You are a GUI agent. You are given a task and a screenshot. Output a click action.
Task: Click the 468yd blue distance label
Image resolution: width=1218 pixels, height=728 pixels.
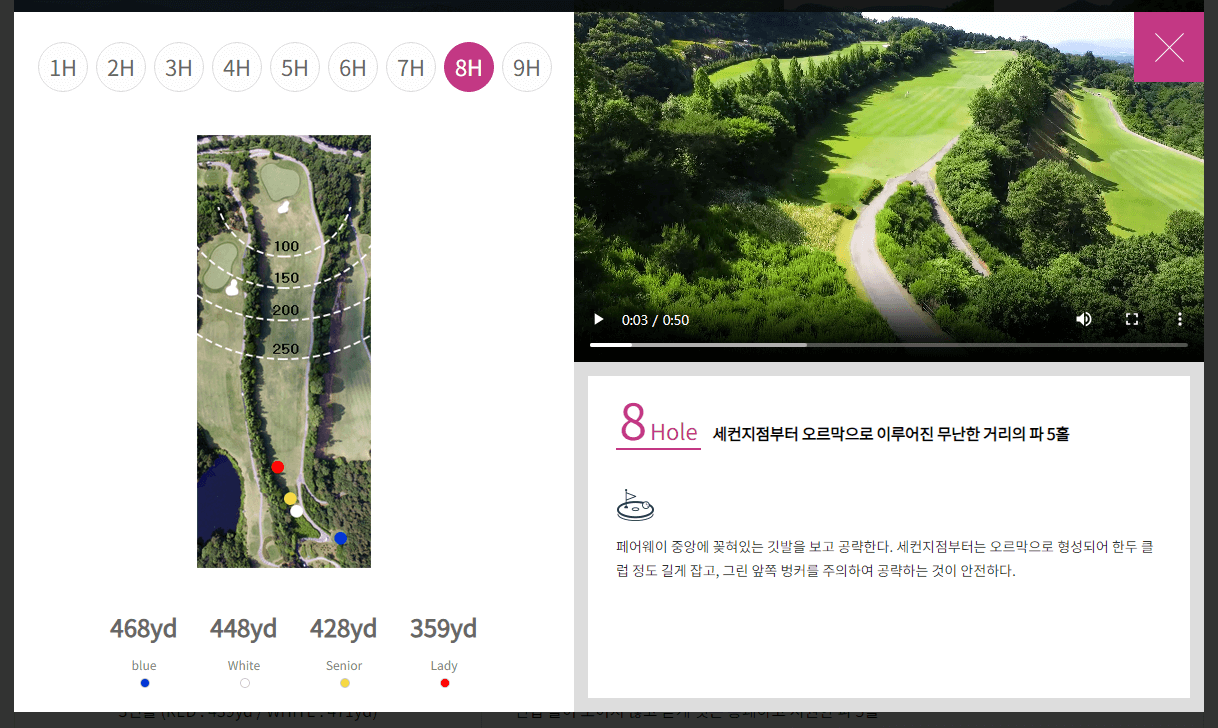click(143, 629)
